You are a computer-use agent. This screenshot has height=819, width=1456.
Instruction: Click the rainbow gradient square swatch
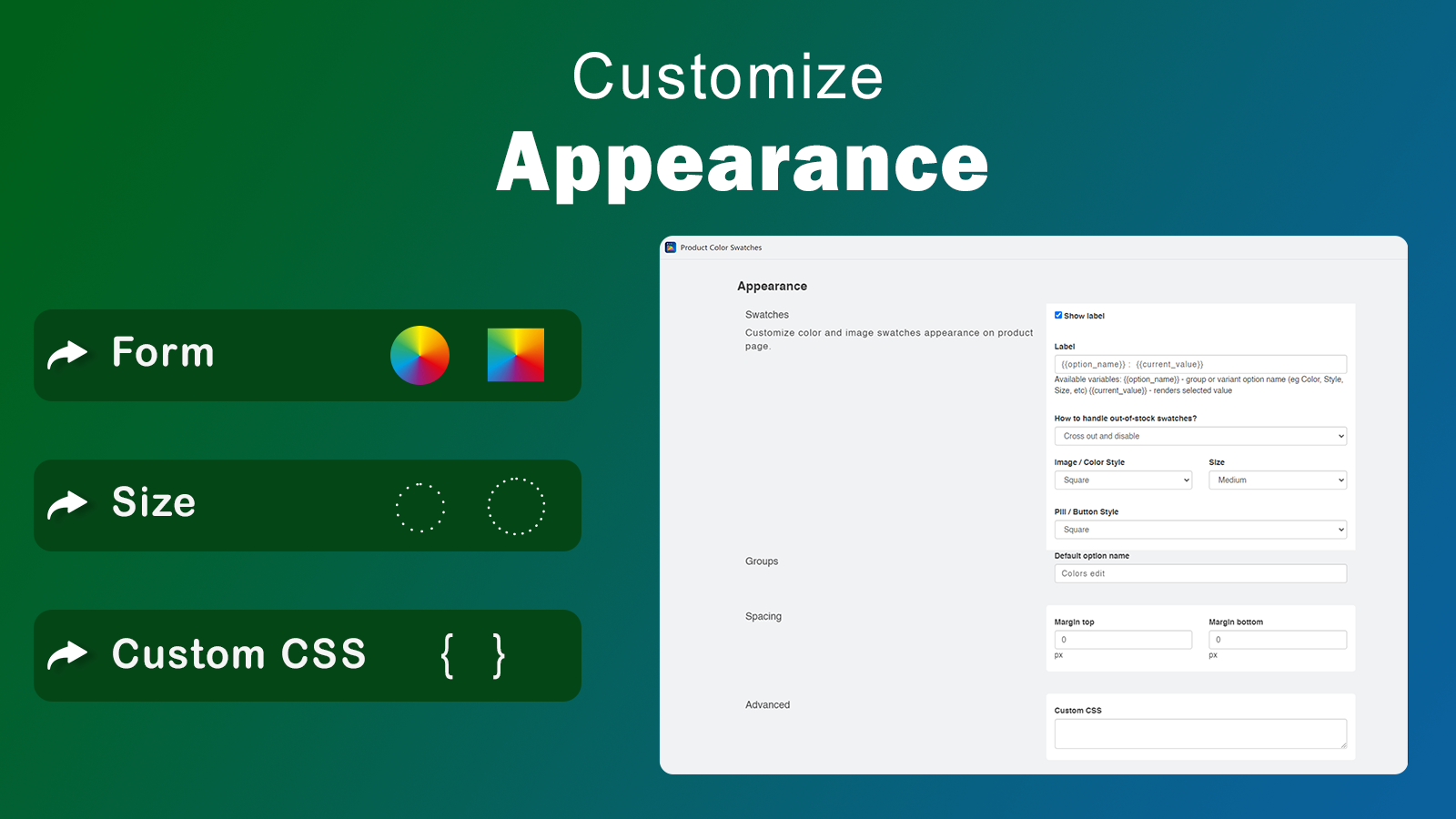pyautogui.click(x=516, y=355)
